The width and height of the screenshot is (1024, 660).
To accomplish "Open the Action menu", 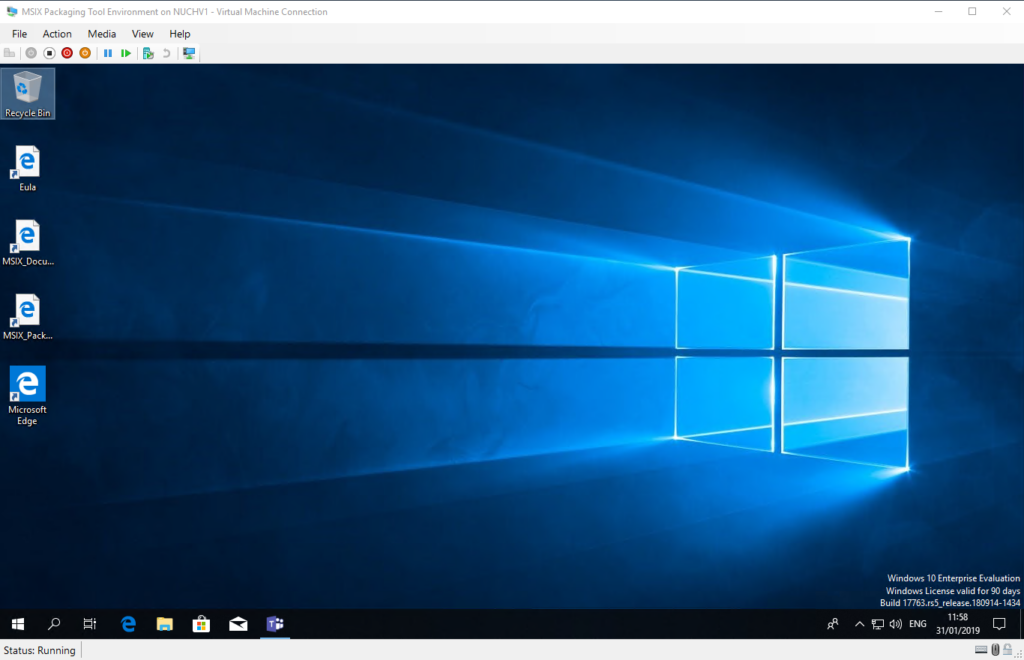I will [x=57, y=34].
